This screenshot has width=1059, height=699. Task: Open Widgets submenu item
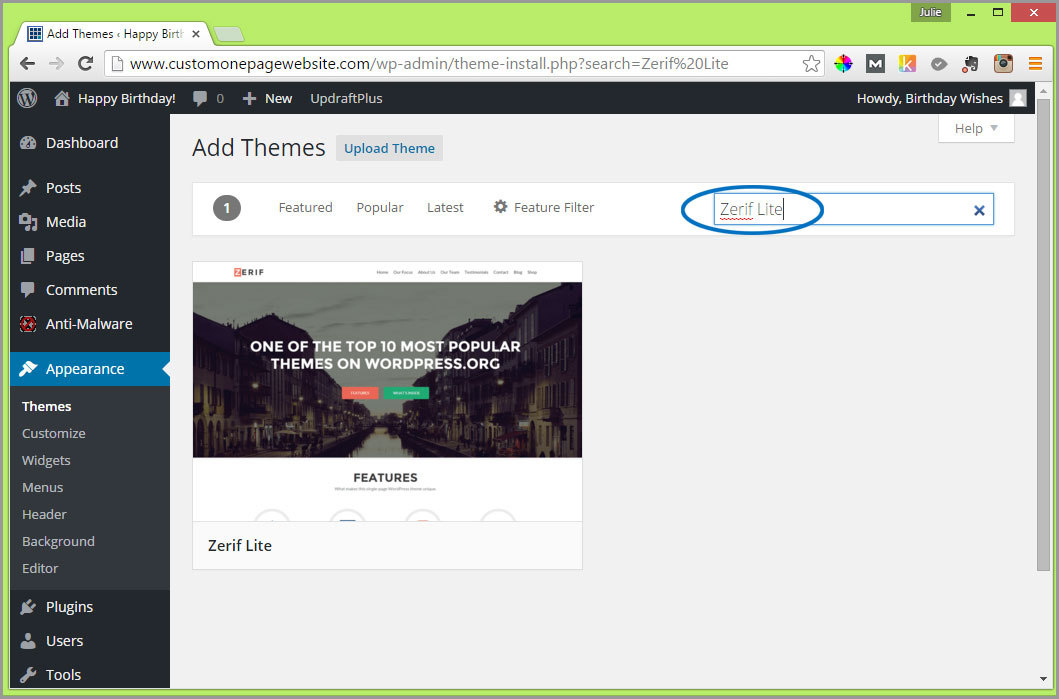coord(46,460)
